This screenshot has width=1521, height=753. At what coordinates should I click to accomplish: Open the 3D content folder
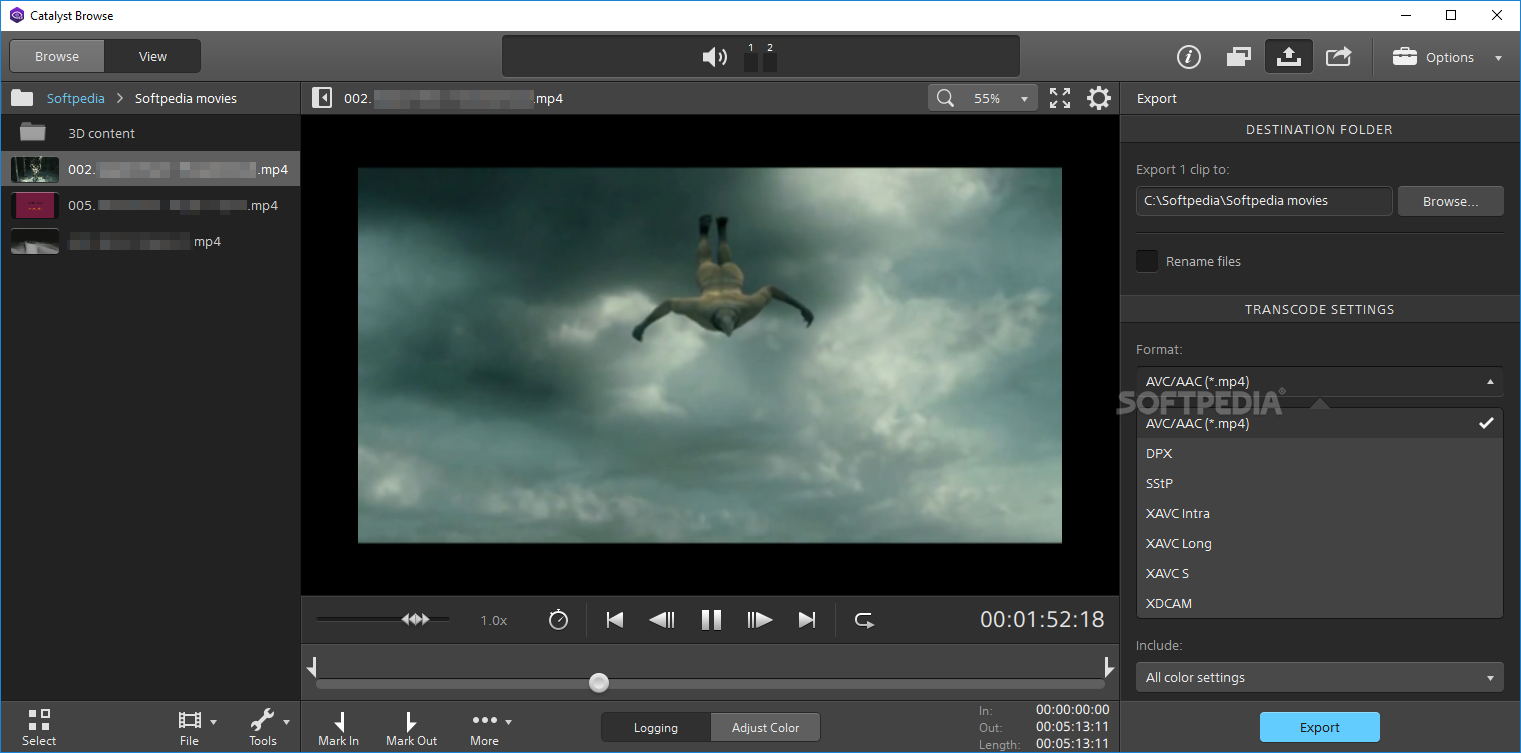coord(150,133)
